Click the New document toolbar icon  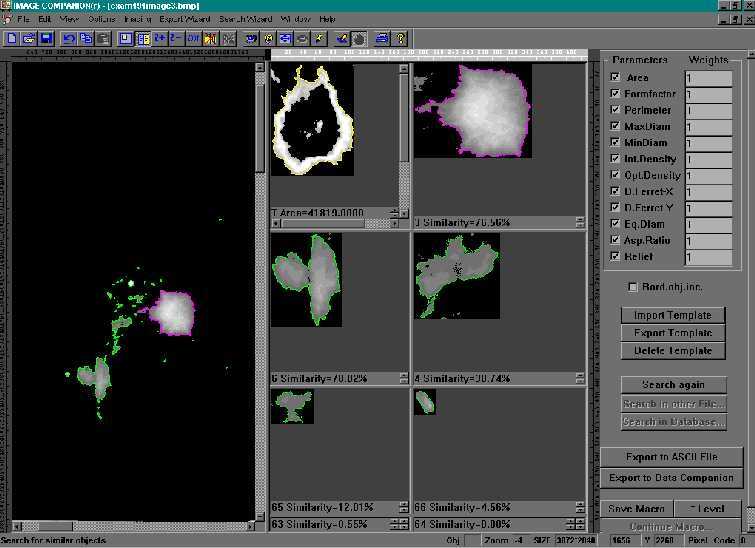click(12, 38)
